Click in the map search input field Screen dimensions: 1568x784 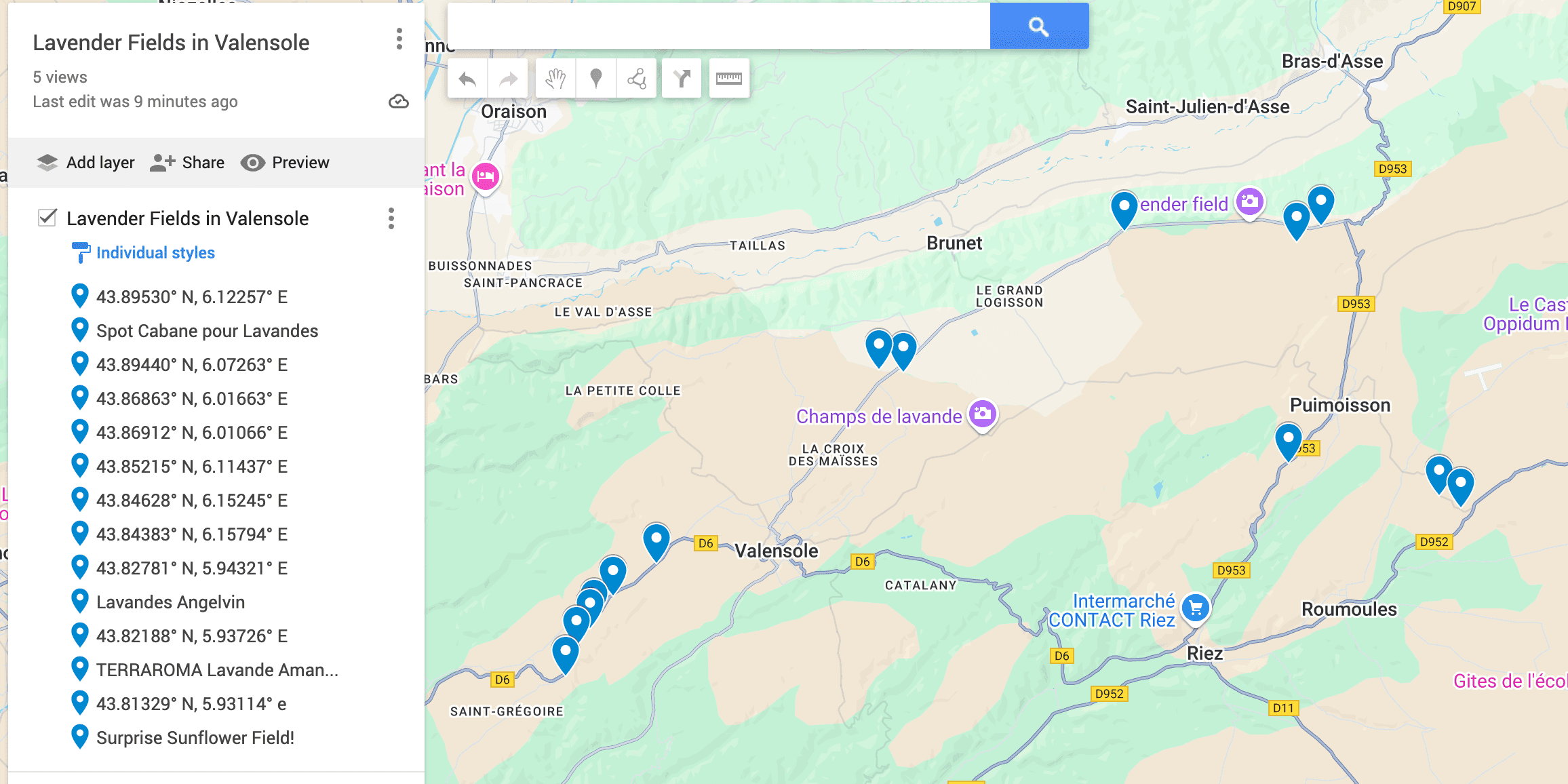click(719, 26)
